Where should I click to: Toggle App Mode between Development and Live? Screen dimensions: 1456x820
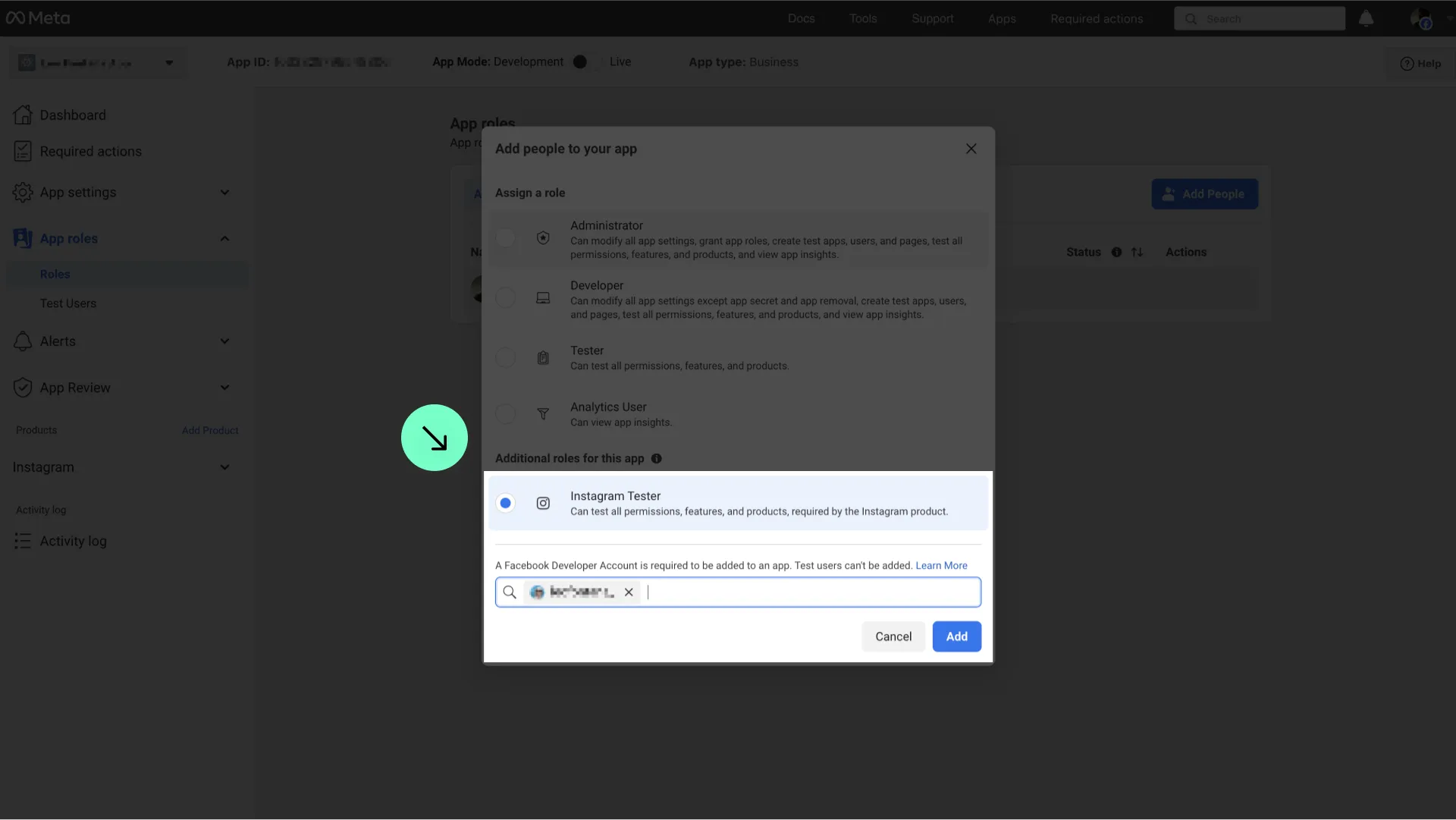[588, 61]
